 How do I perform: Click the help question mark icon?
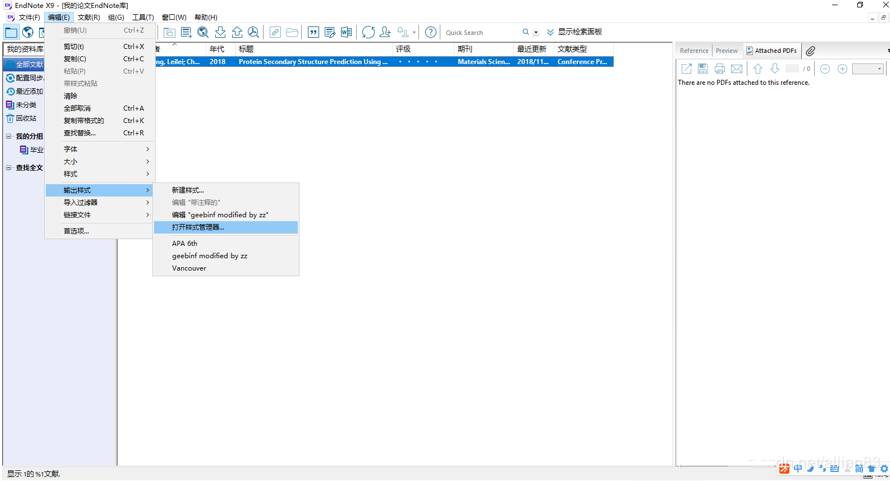(431, 32)
